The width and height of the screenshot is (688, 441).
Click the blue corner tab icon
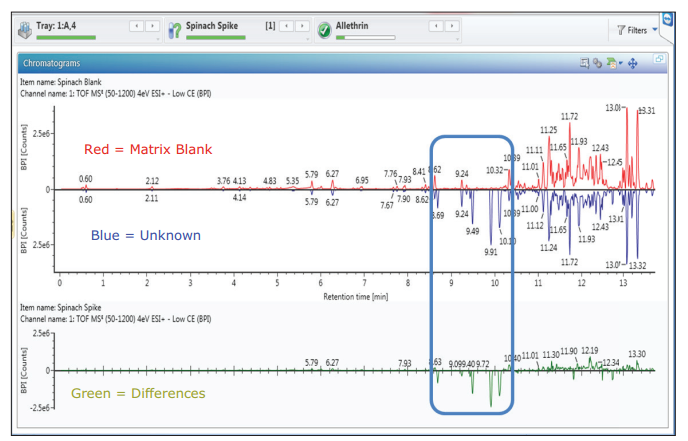click(667, 19)
